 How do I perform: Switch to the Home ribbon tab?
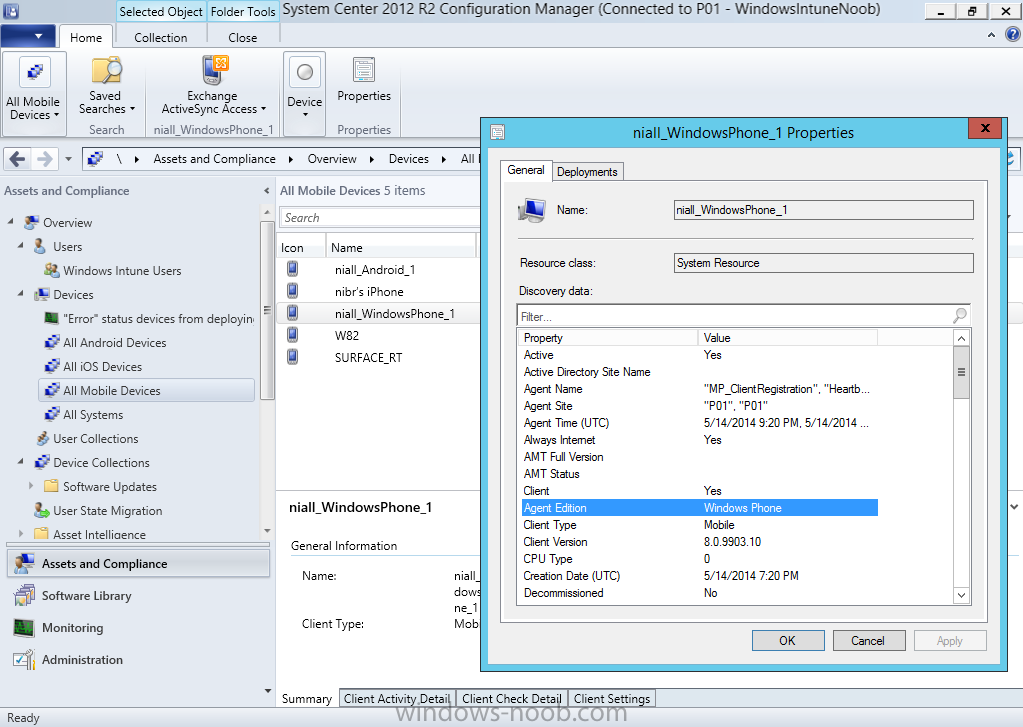85,38
